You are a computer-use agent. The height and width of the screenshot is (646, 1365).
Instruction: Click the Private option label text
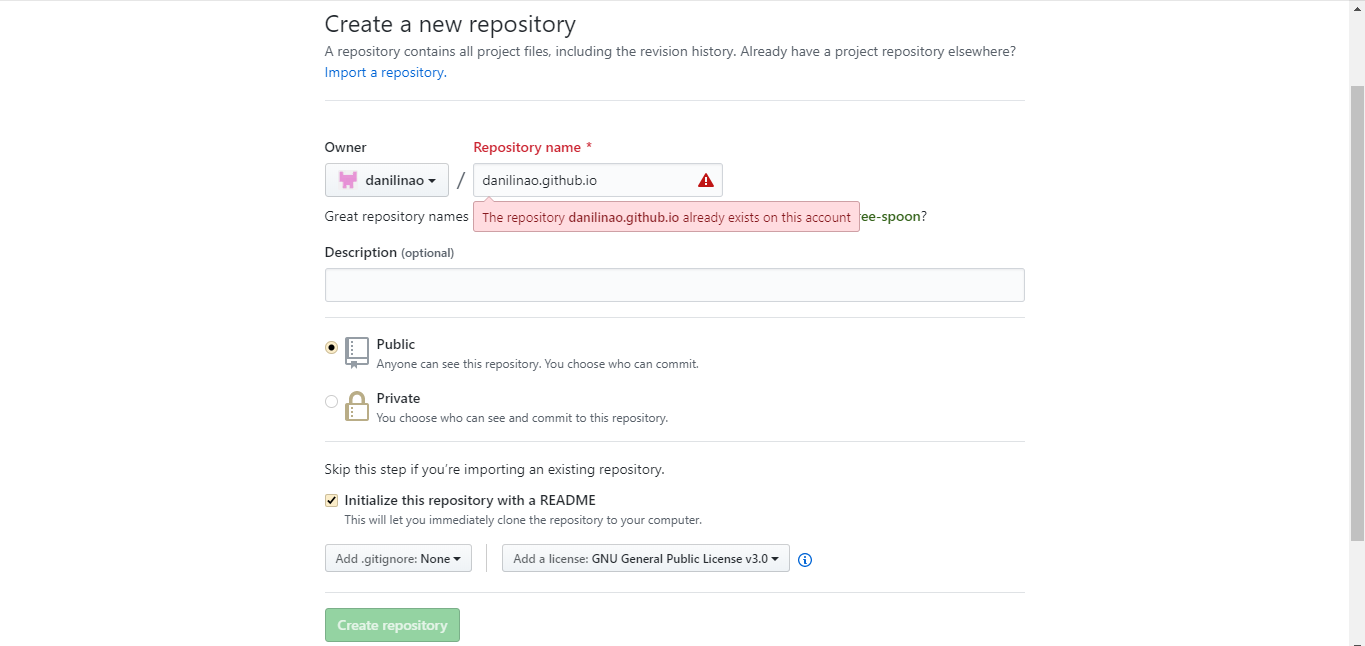point(398,398)
